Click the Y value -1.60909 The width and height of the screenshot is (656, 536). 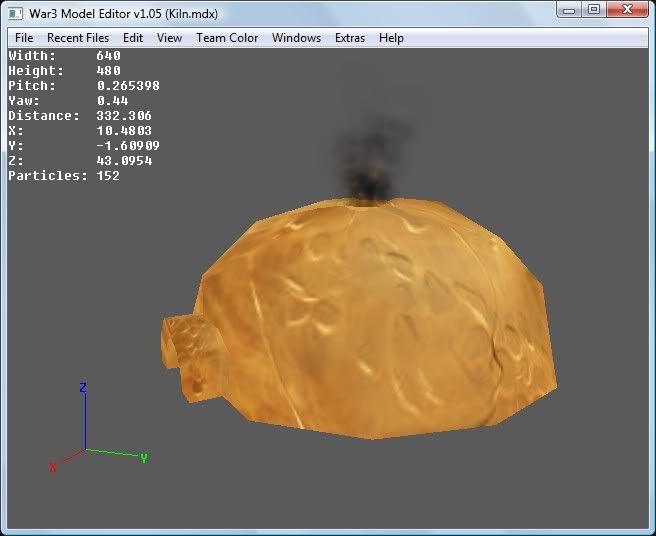tap(128, 146)
